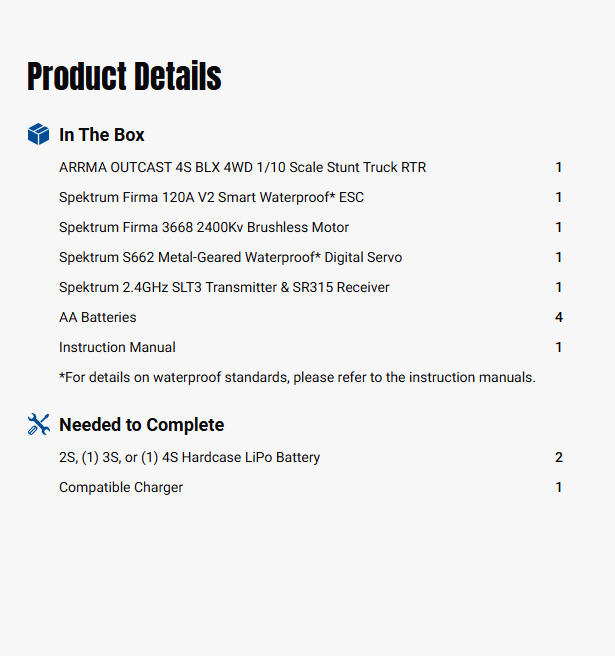
Task: Click the wrench and screwdriver tools icon
Action: point(38,424)
